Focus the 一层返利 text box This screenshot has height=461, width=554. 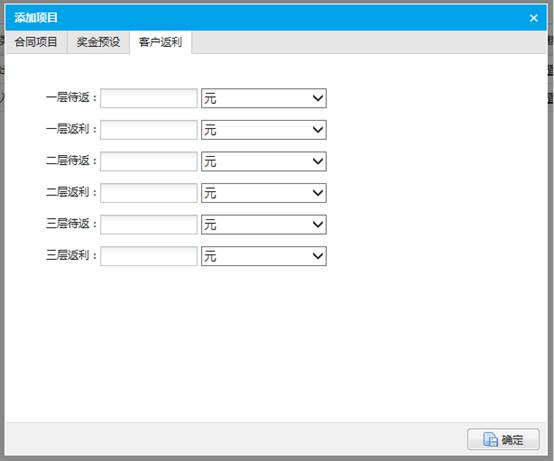click(x=149, y=130)
